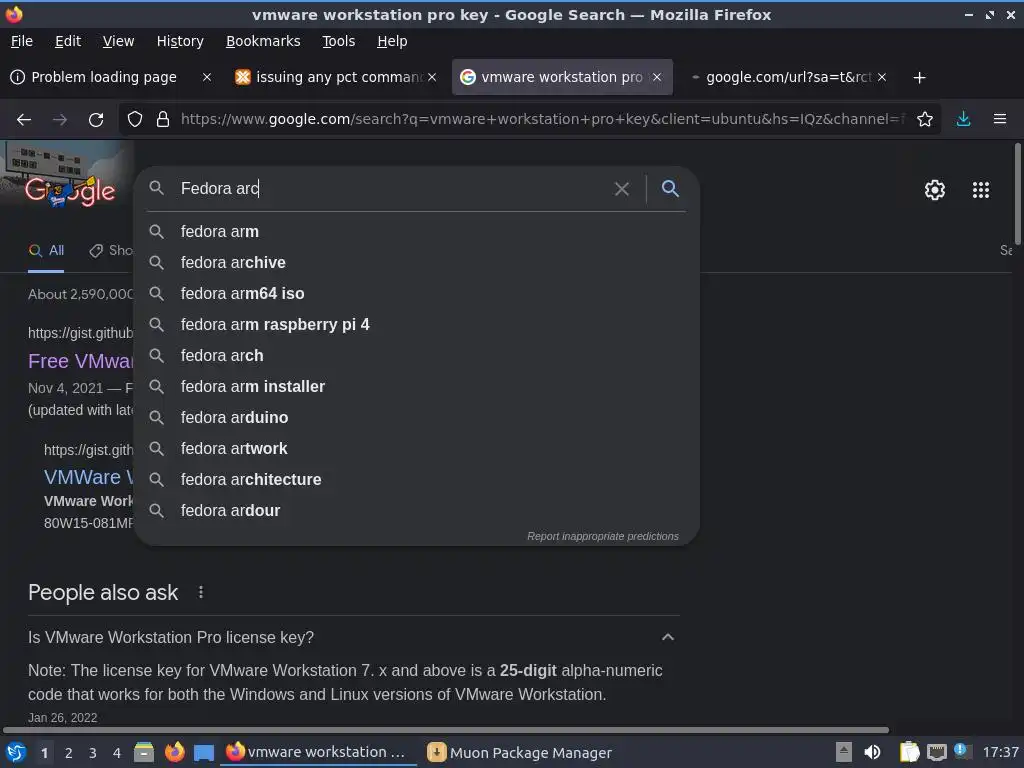Viewport: 1024px width, 768px height.
Task: Close the issuing any pct command tab
Action: coord(432,78)
